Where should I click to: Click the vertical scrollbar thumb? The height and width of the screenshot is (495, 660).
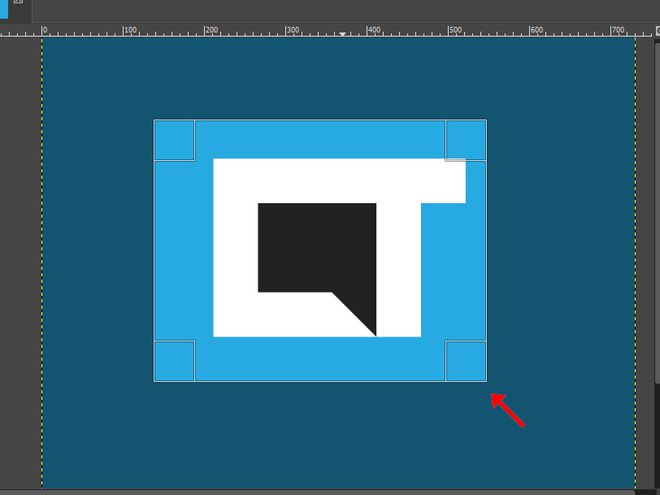click(657, 212)
